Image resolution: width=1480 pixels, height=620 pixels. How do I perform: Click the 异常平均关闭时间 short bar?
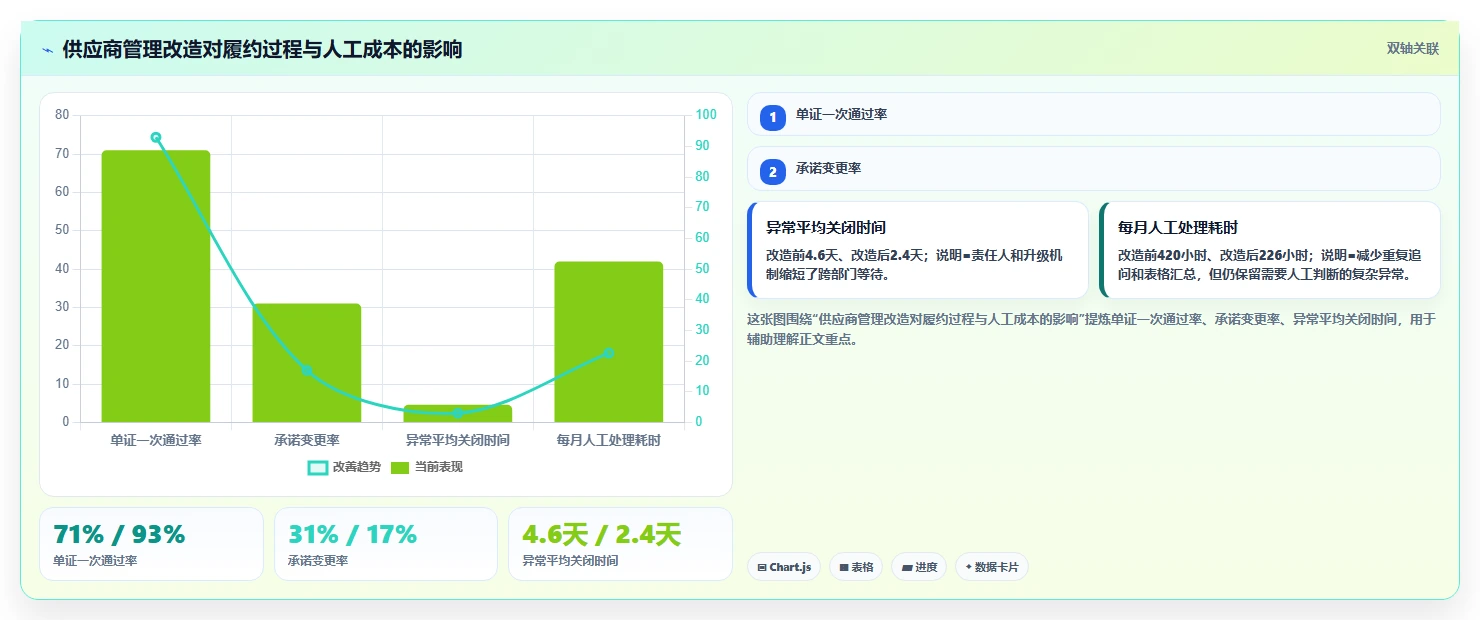[x=458, y=413]
